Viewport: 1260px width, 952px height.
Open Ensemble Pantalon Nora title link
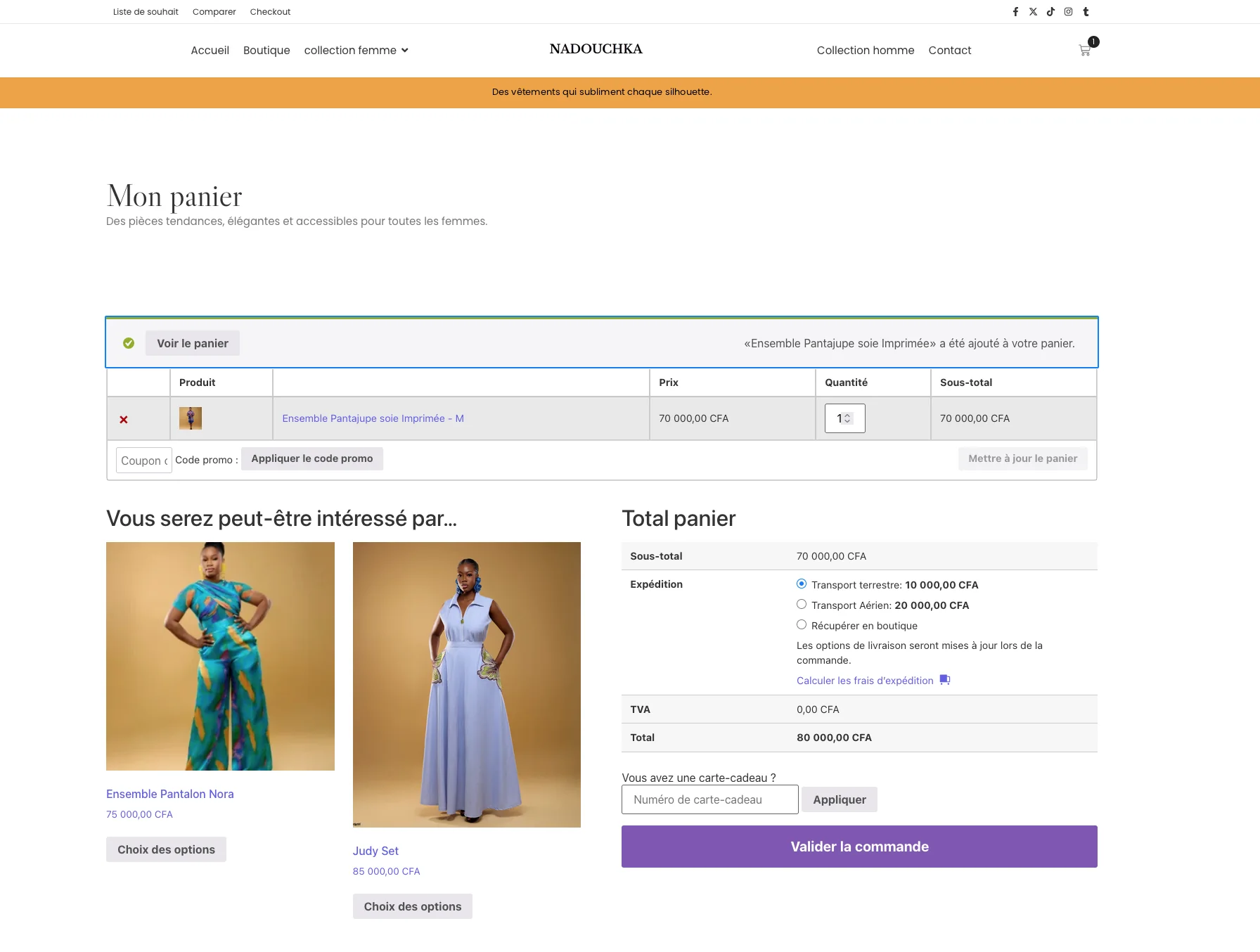point(170,794)
